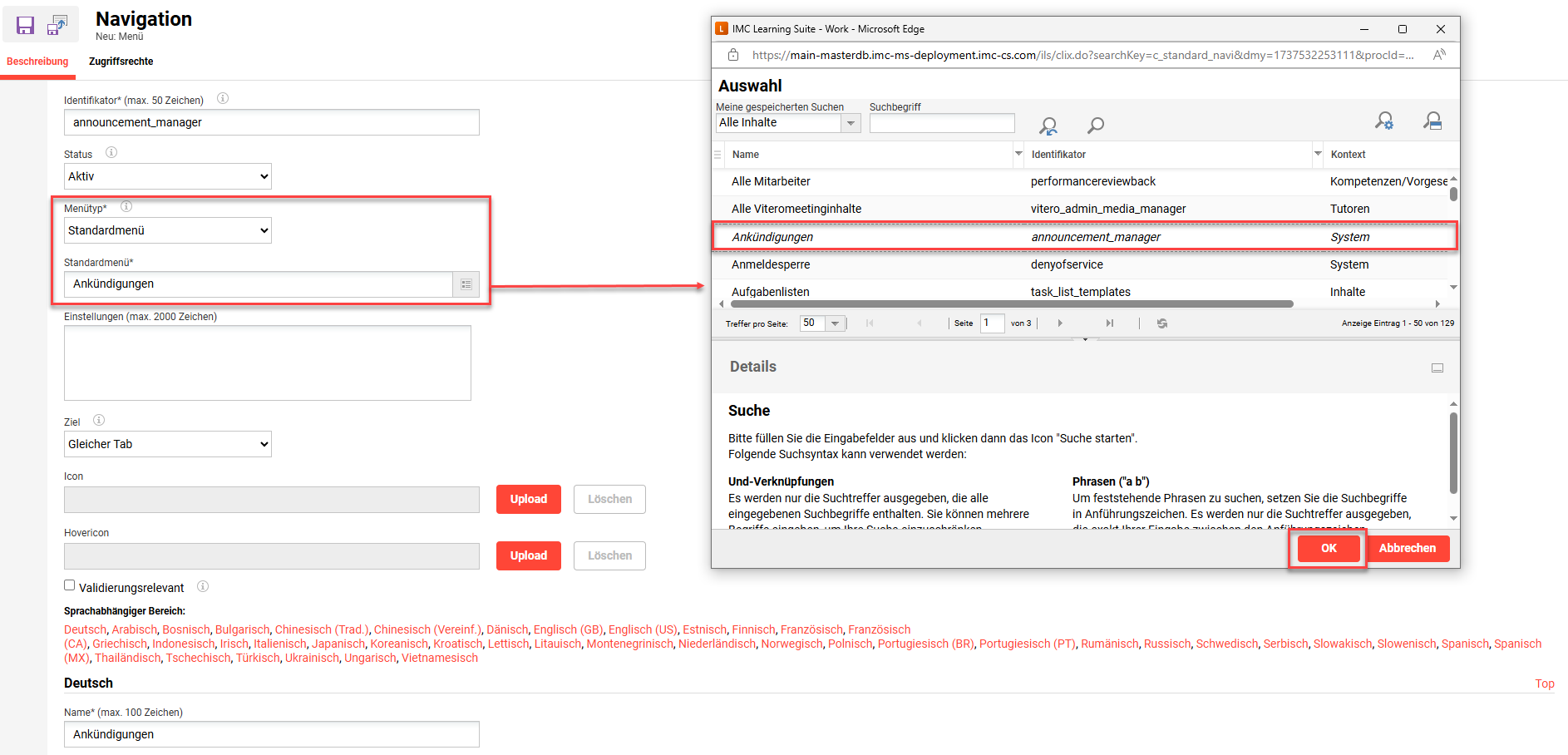The width and height of the screenshot is (1568, 755).
Task: Open the Status dropdown showing Aktiv
Action: pyautogui.click(x=168, y=176)
